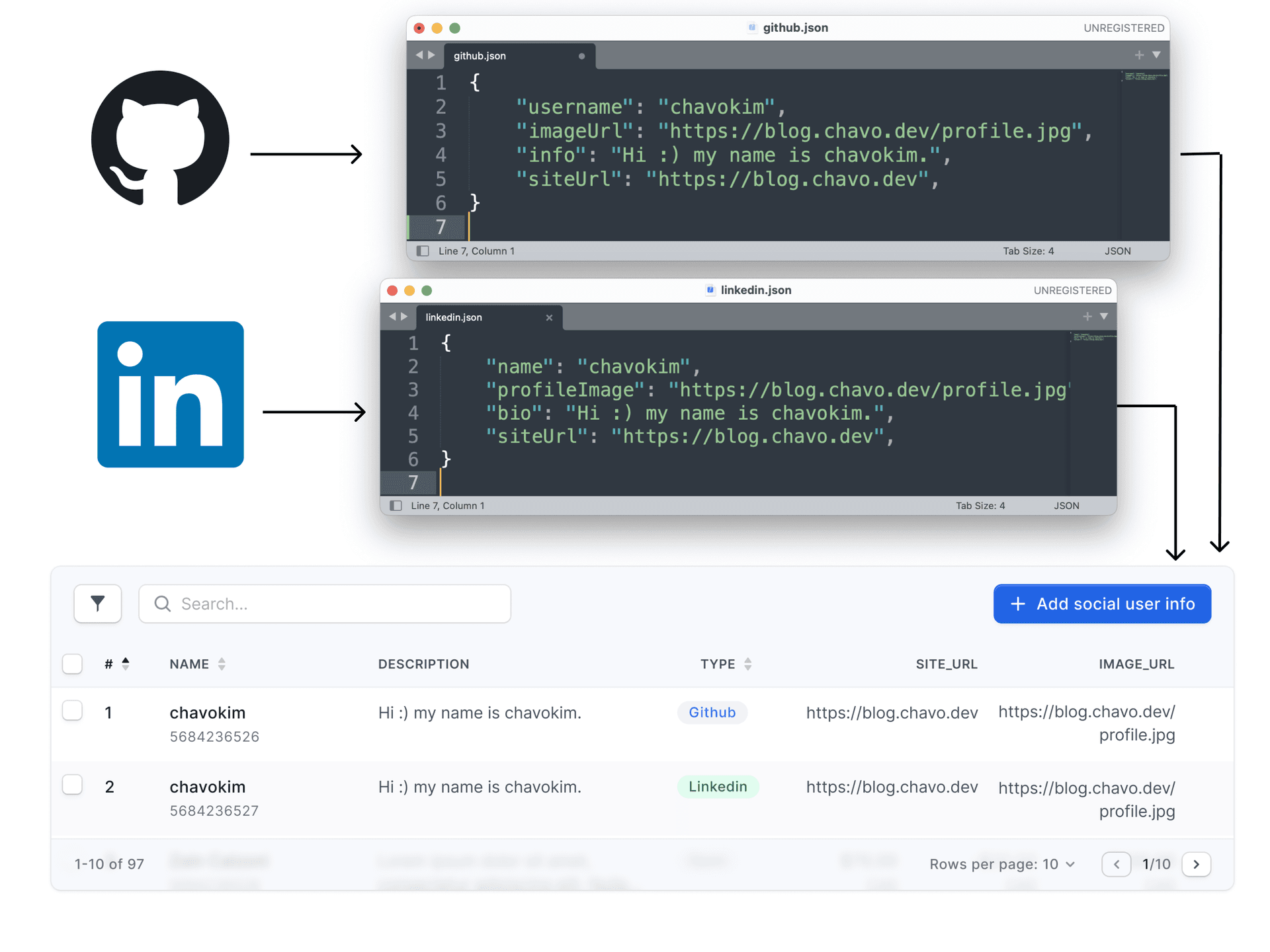Open Tab Size: 4 menu in github.json window
This screenshot has height=952, width=1270.
tap(1029, 251)
